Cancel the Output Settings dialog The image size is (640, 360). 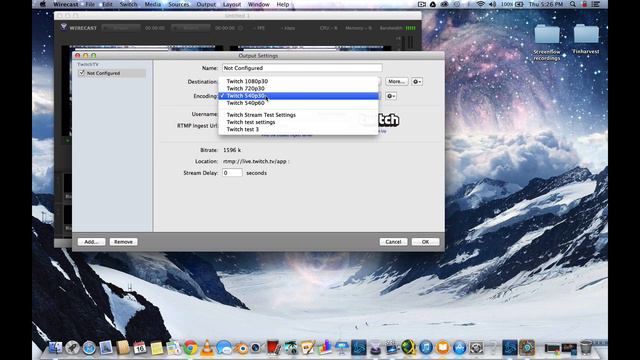click(x=393, y=242)
